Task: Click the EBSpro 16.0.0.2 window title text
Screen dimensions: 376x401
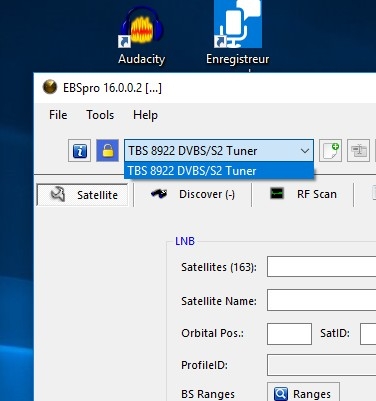Action: click(x=112, y=88)
